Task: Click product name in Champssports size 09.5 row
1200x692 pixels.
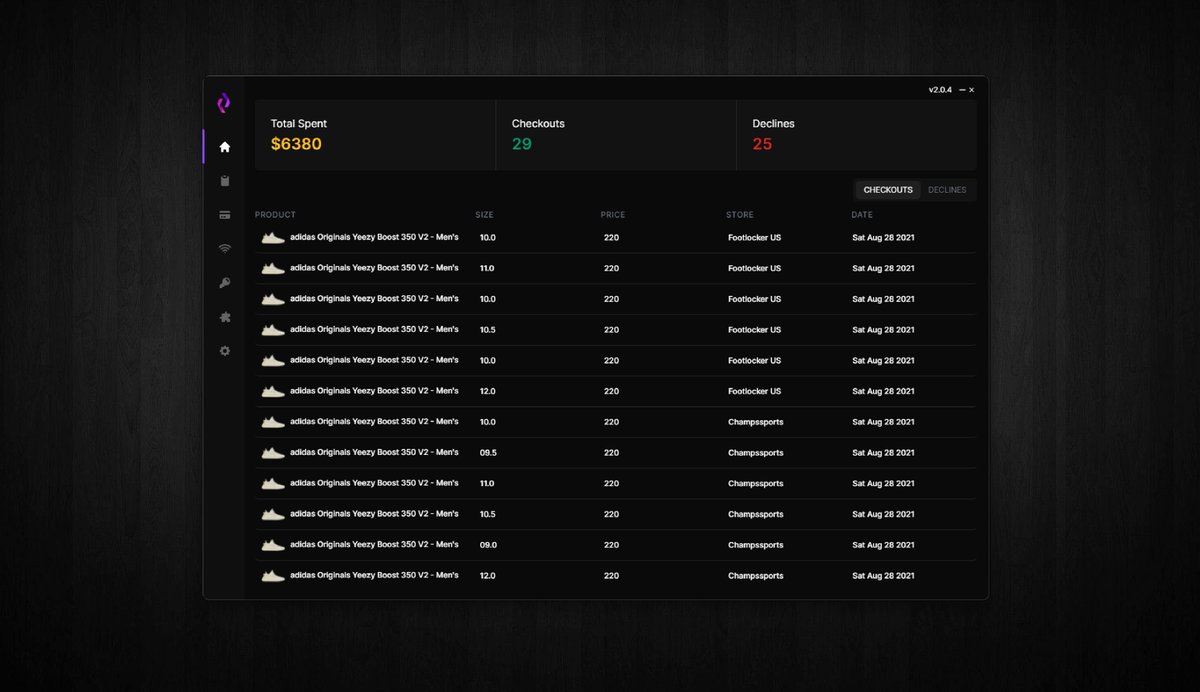Action: (374, 452)
